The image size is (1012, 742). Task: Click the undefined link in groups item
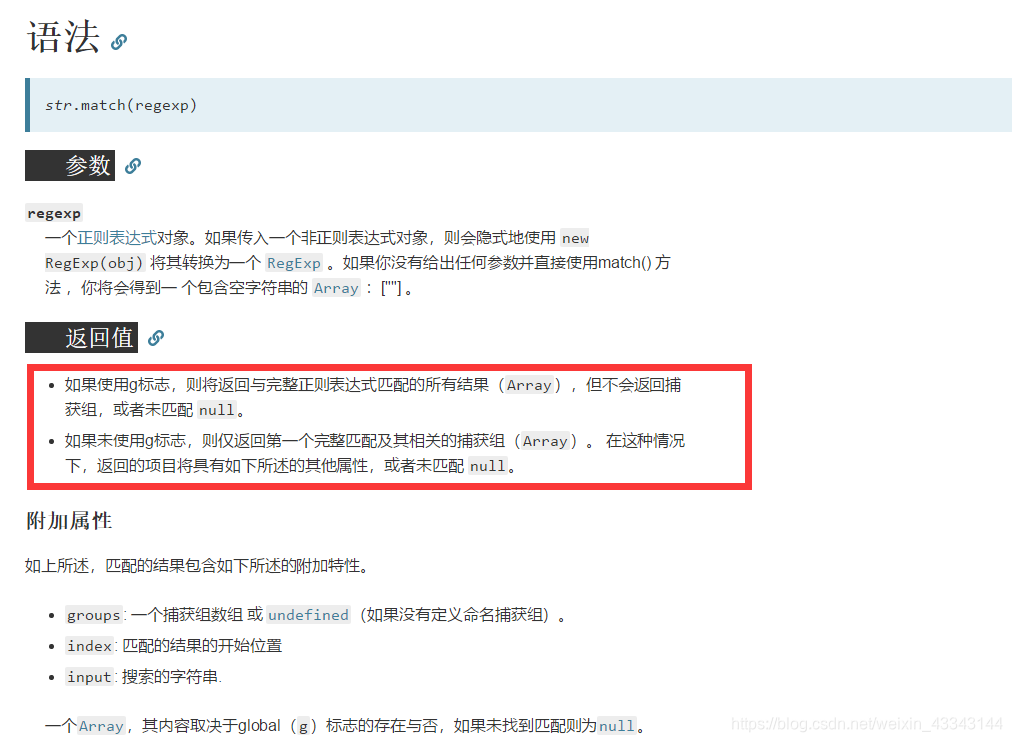308,615
